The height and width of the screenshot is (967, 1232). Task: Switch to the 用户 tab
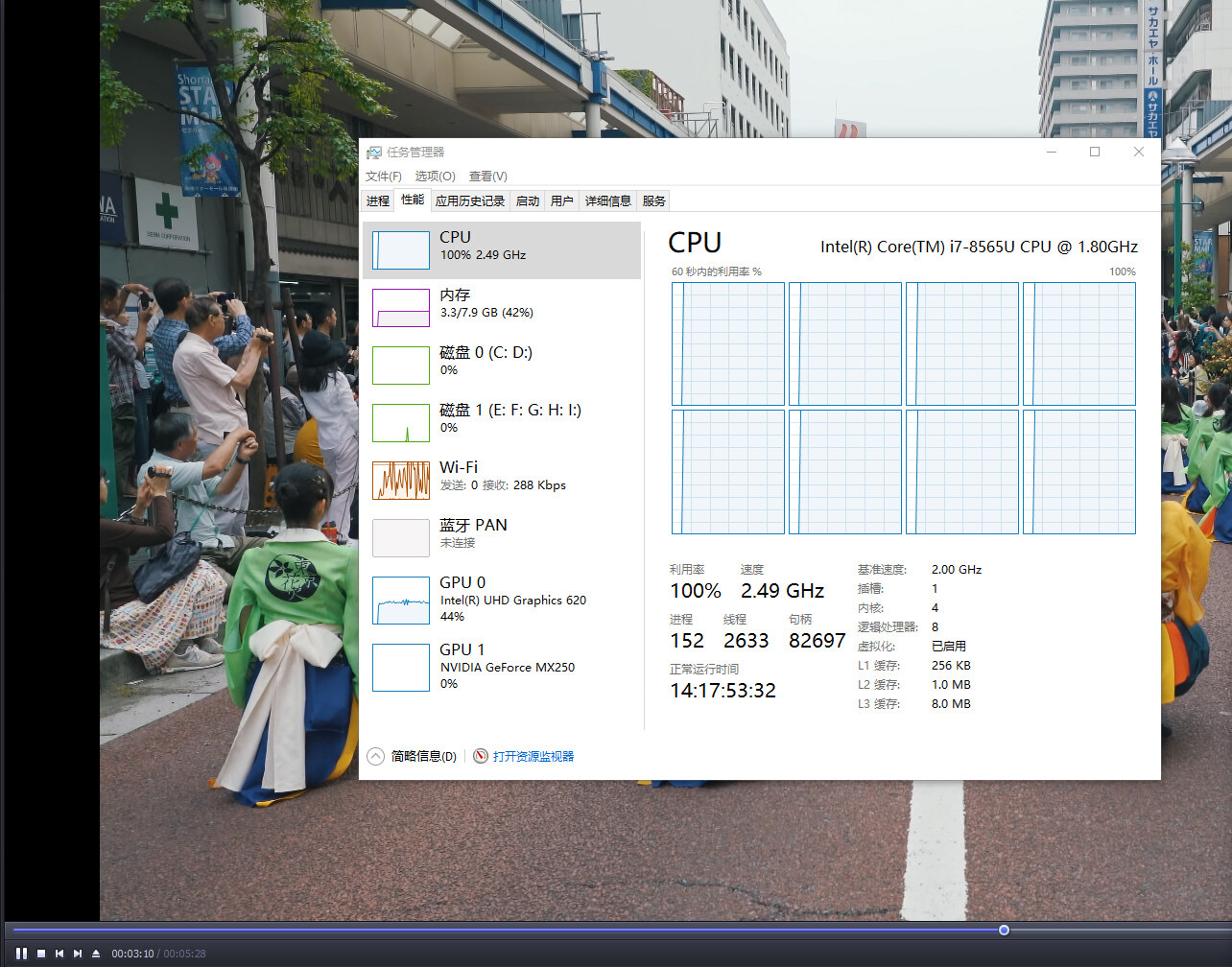pyautogui.click(x=562, y=200)
